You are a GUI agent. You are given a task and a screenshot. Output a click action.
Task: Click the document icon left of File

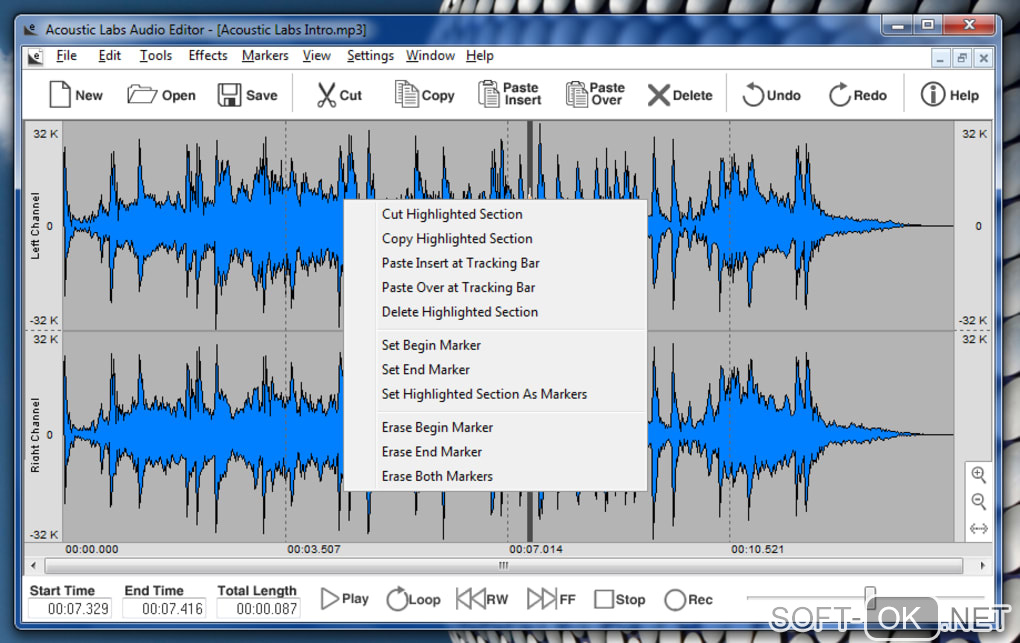pos(36,57)
